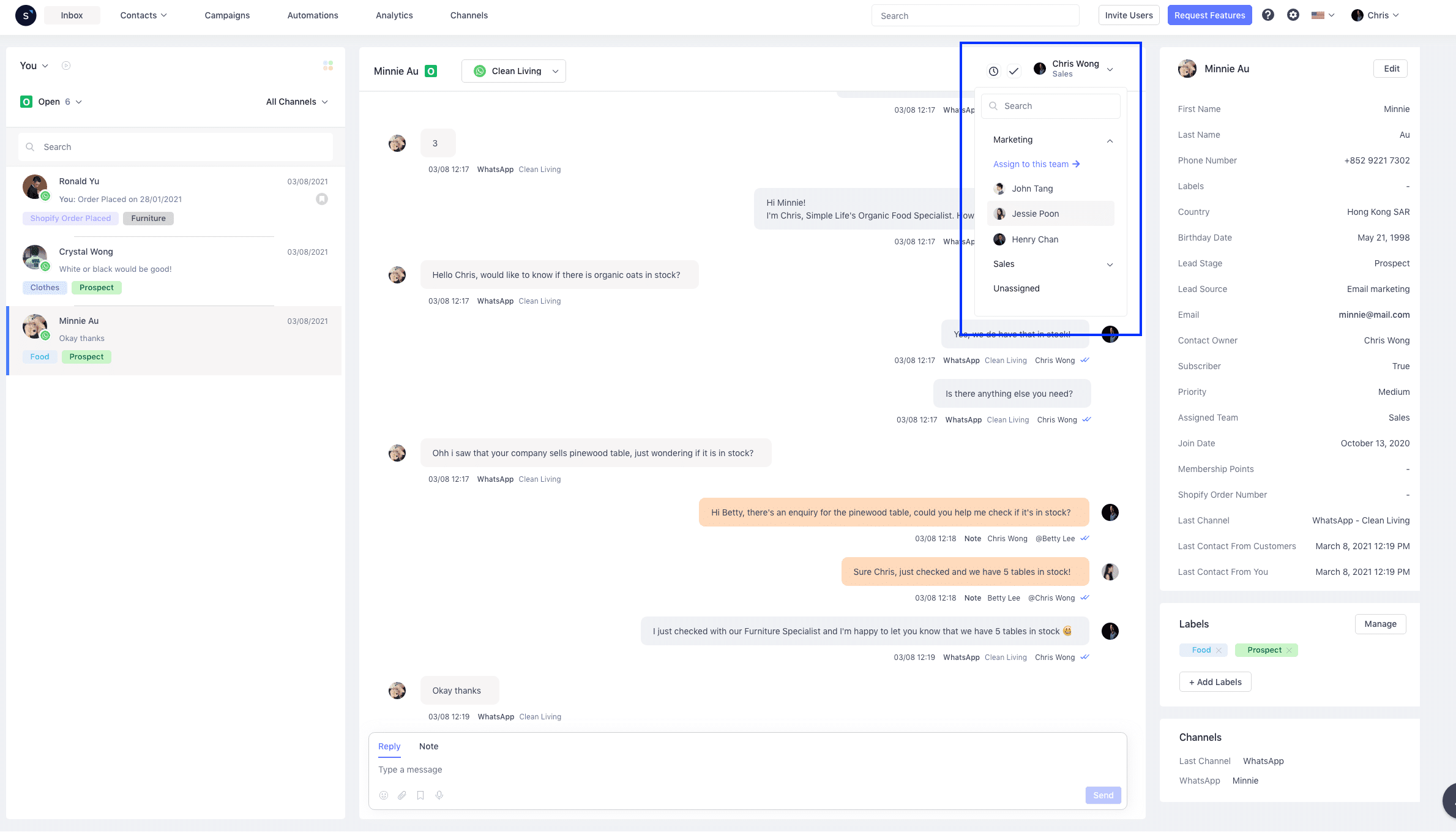Collapse the Marketing team section in panel
1456x832 pixels.
[1109, 140]
